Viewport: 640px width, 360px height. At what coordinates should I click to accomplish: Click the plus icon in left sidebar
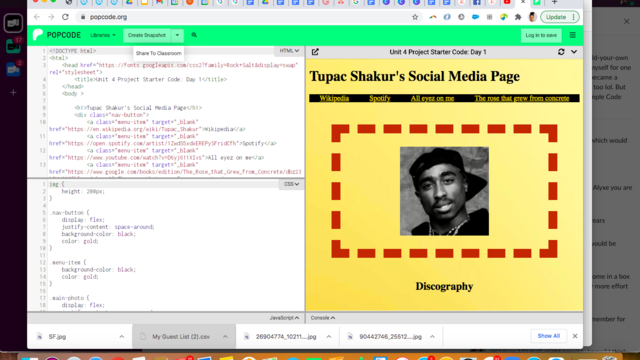[13, 93]
